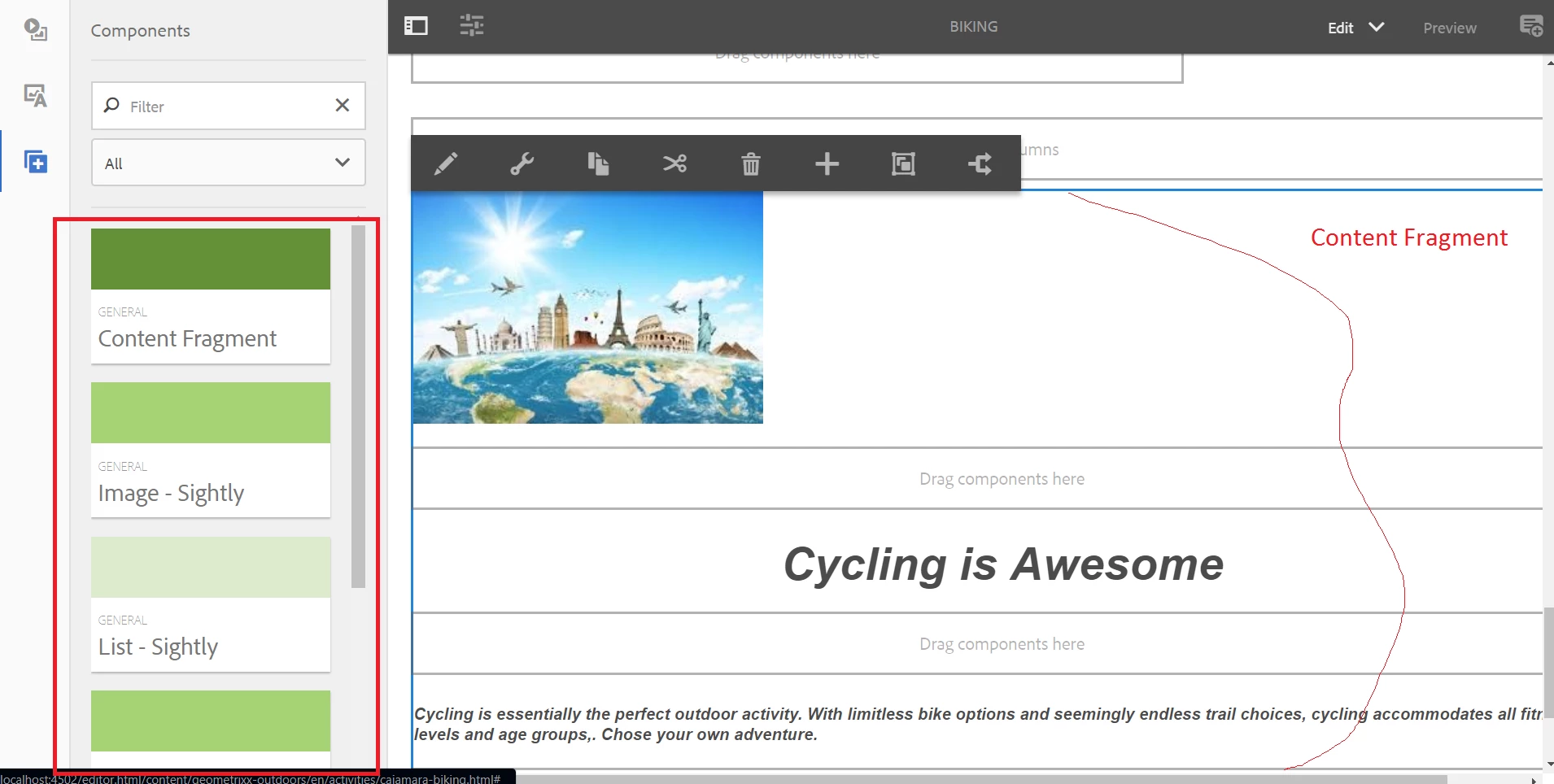Click the pencil Edit toolbar icon
1554x784 pixels.
pyautogui.click(x=446, y=163)
